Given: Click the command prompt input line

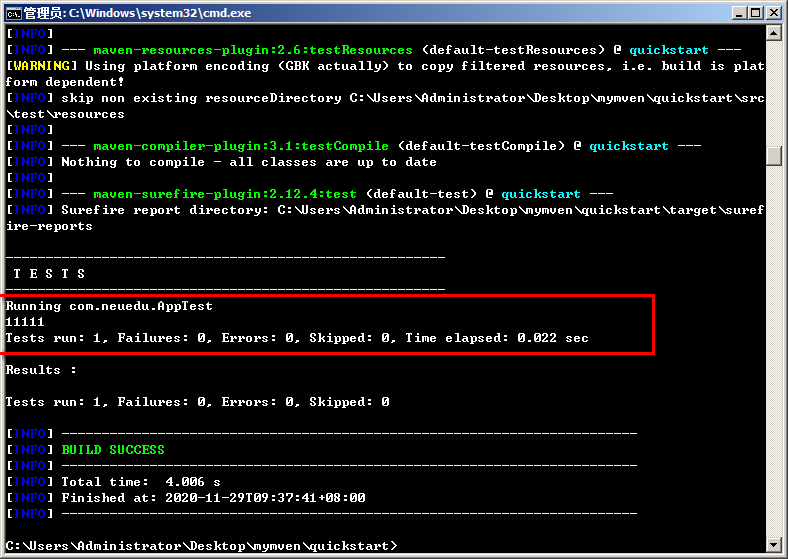Looking at the screenshot, I should [x=201, y=545].
